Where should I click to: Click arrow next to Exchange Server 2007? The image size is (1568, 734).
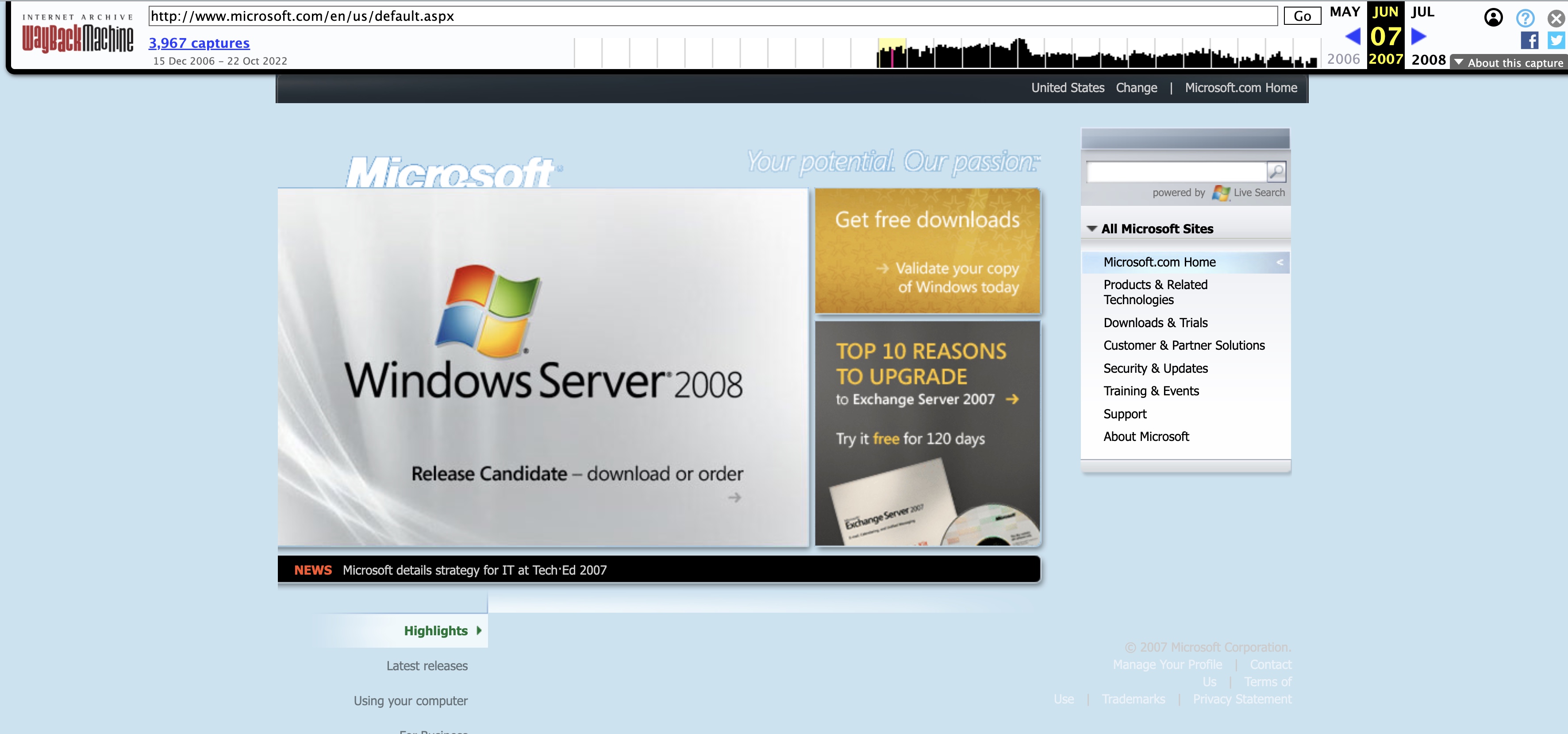tap(1012, 399)
